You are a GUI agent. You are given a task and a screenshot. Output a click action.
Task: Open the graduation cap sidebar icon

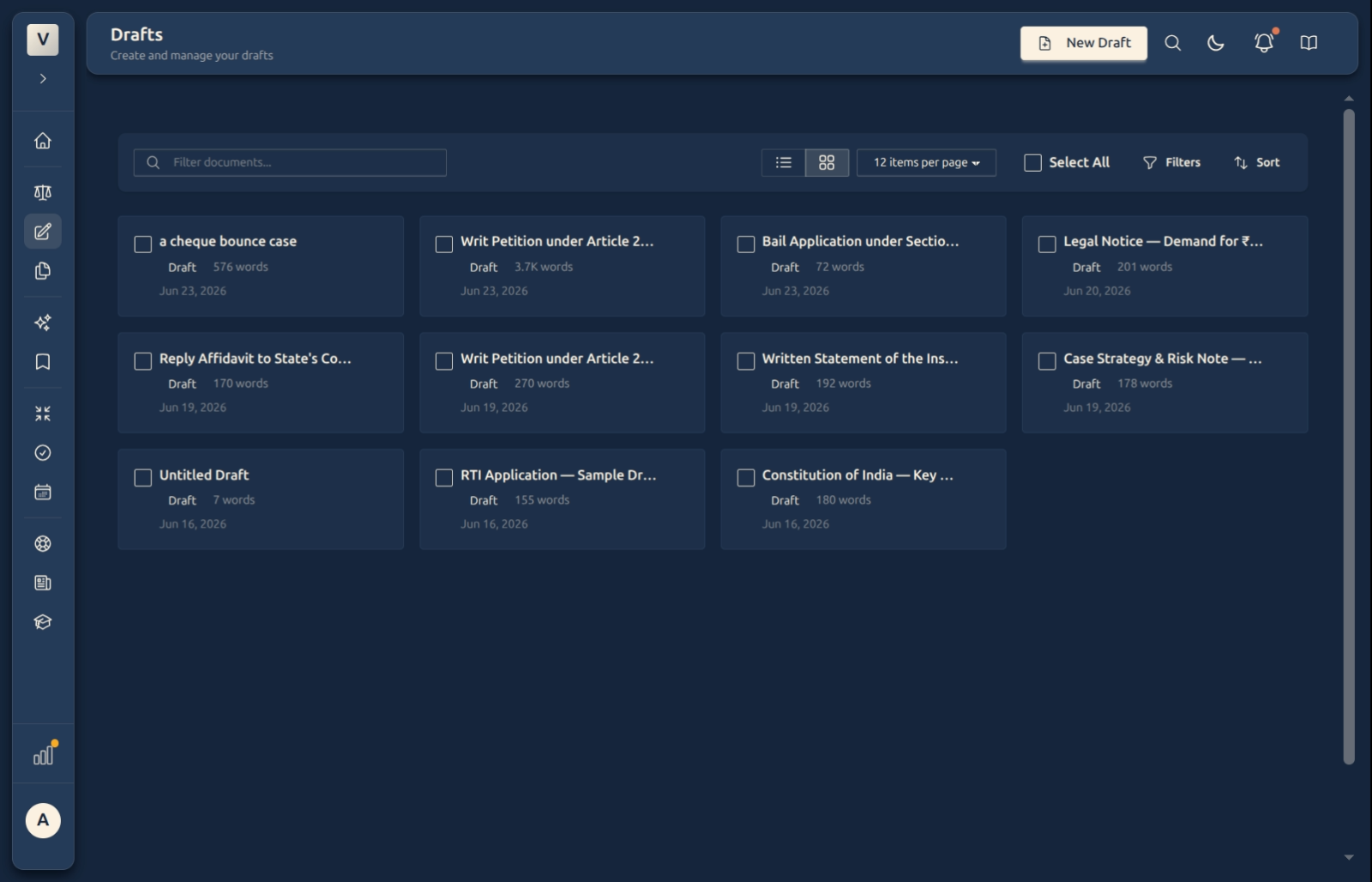(x=43, y=623)
